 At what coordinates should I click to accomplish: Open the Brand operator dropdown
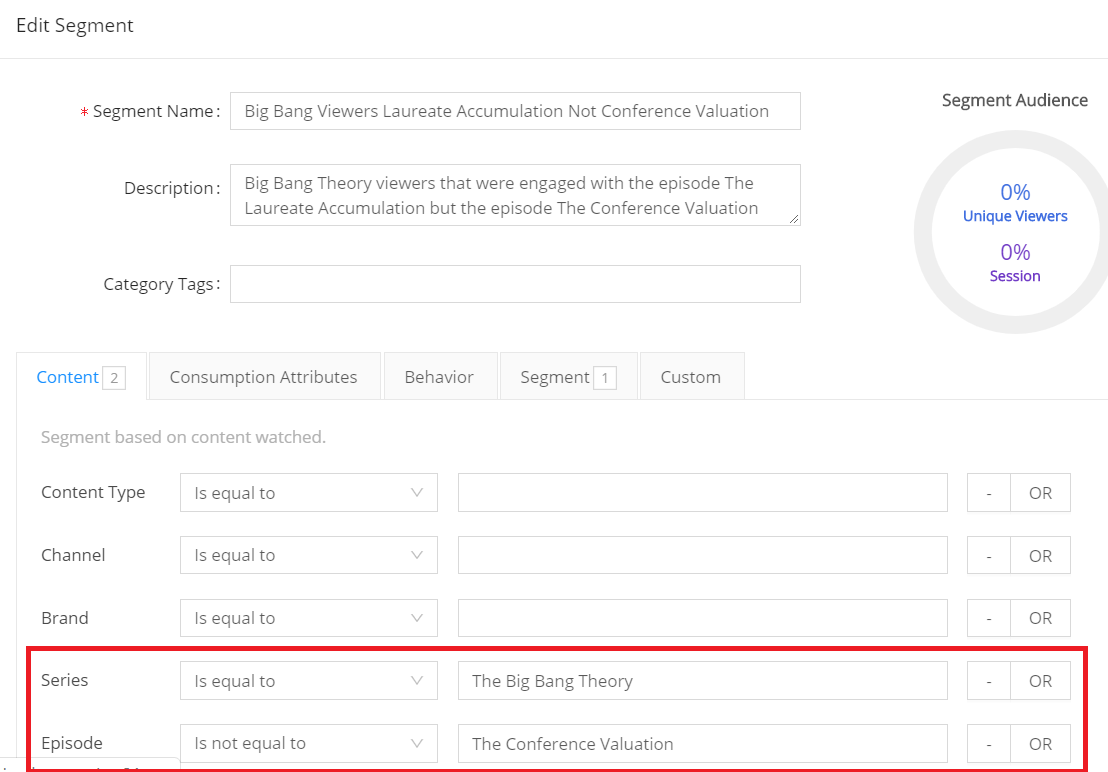tap(309, 618)
